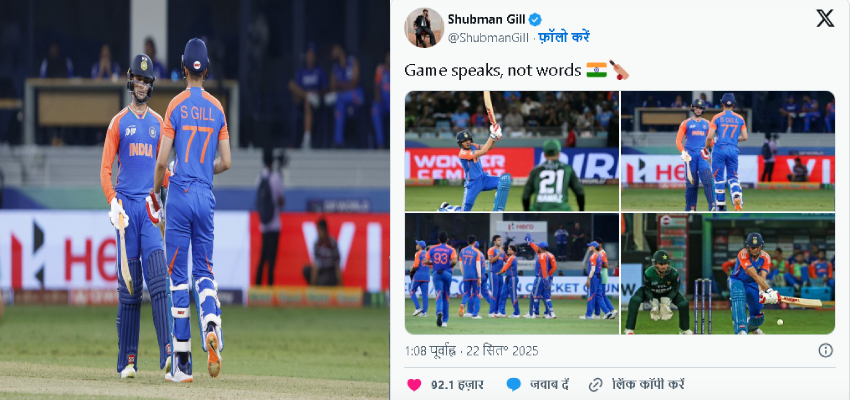Screen dimensions: 850x400
Task: Open the tweet info circle icon
Action: (825, 351)
